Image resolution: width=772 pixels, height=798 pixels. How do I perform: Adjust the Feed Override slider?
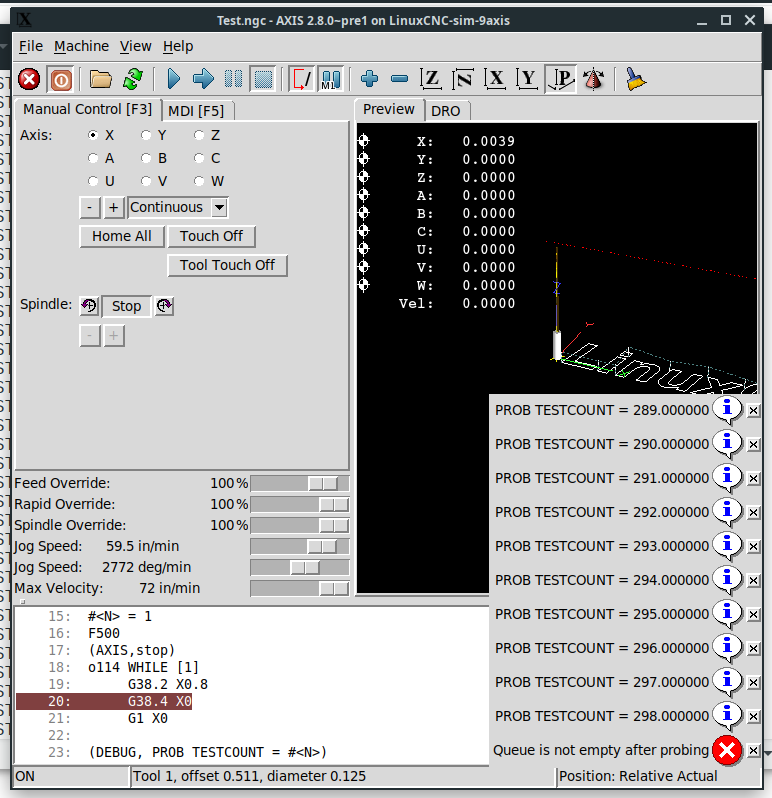pos(300,483)
